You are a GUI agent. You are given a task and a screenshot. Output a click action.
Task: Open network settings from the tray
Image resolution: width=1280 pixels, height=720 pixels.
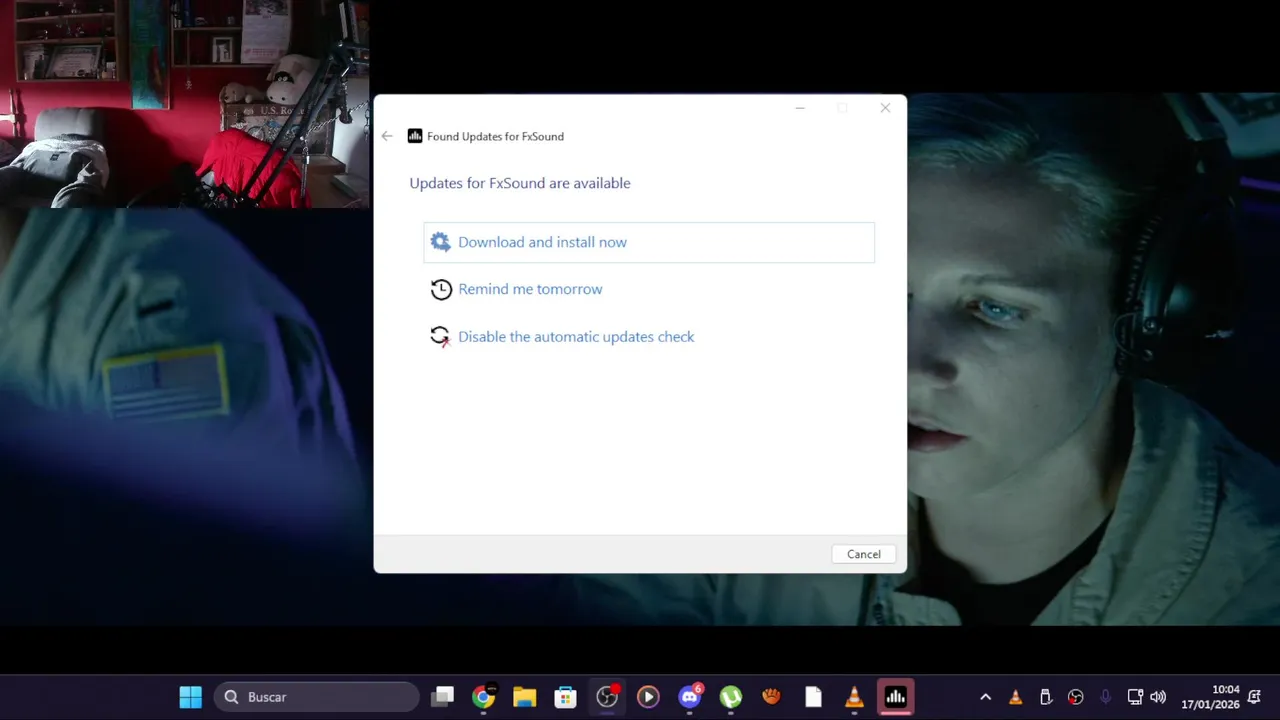click(x=1135, y=697)
